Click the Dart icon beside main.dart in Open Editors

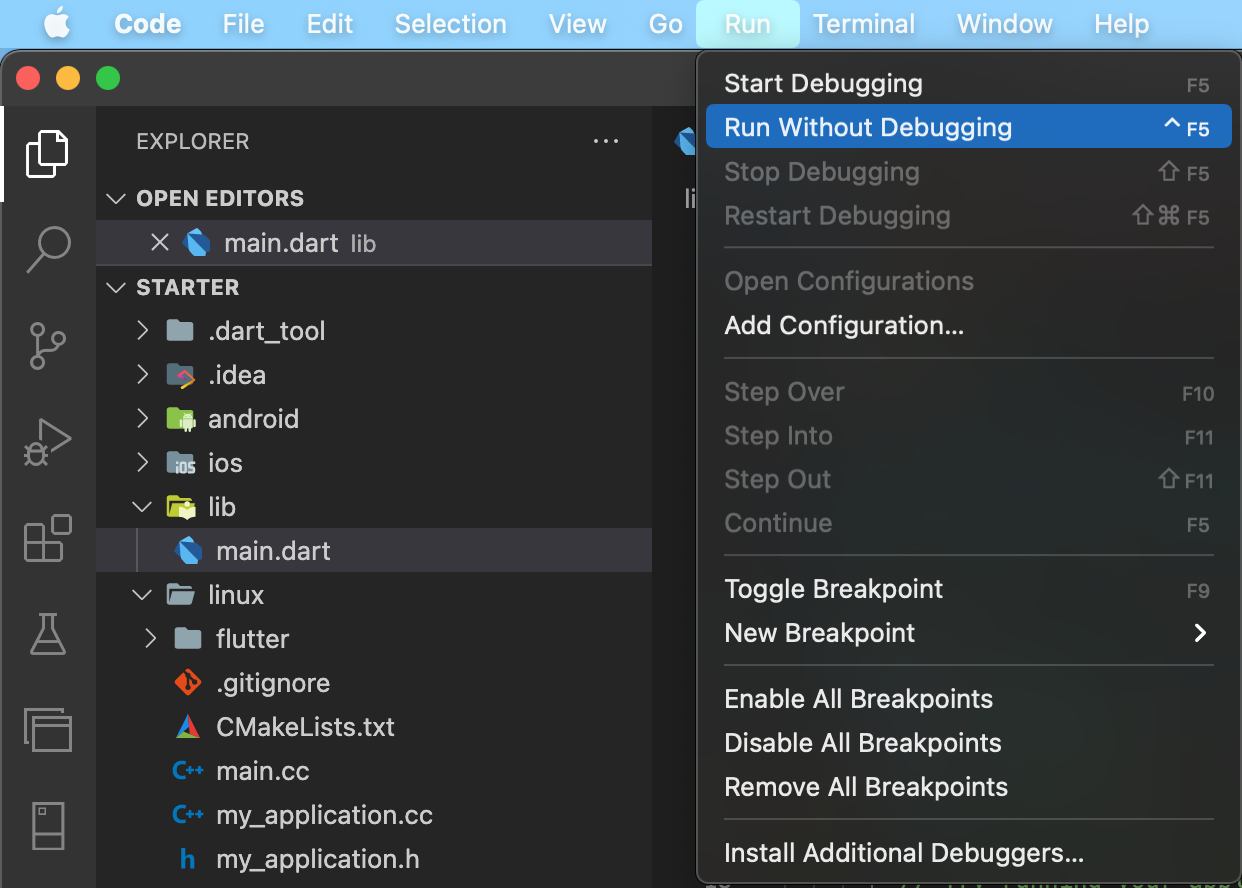point(197,243)
